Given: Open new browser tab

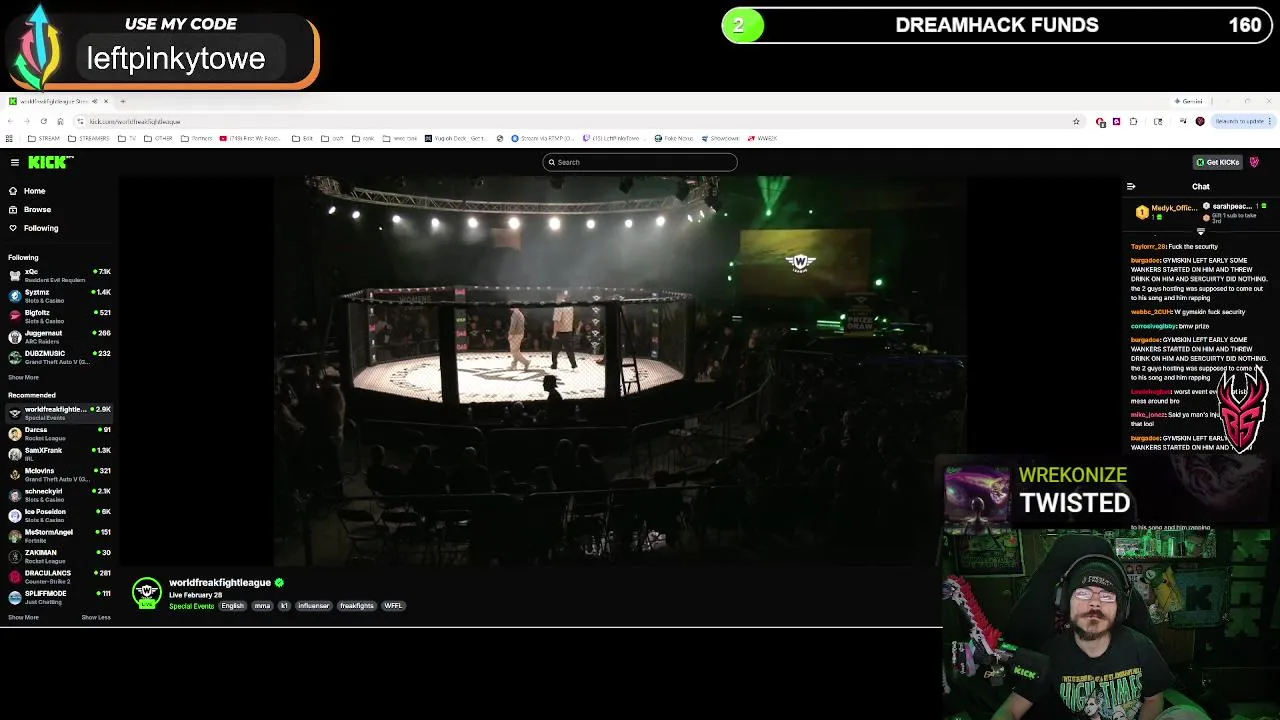Looking at the screenshot, I should coord(123,101).
